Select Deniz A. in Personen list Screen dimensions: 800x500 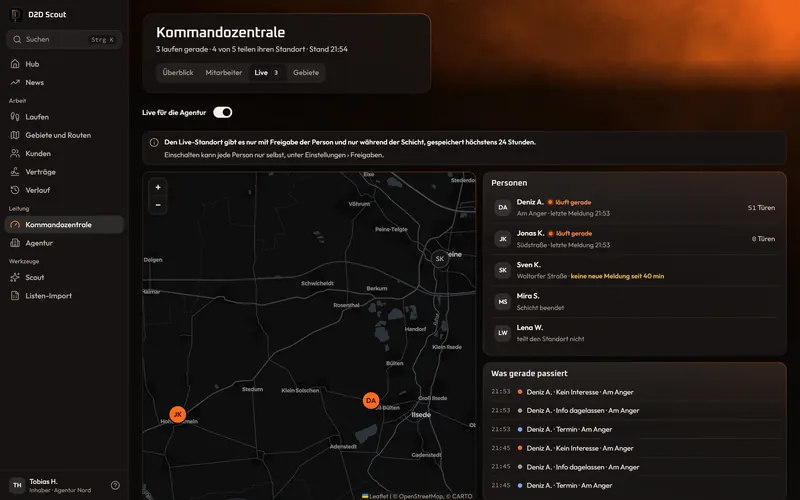click(634, 208)
